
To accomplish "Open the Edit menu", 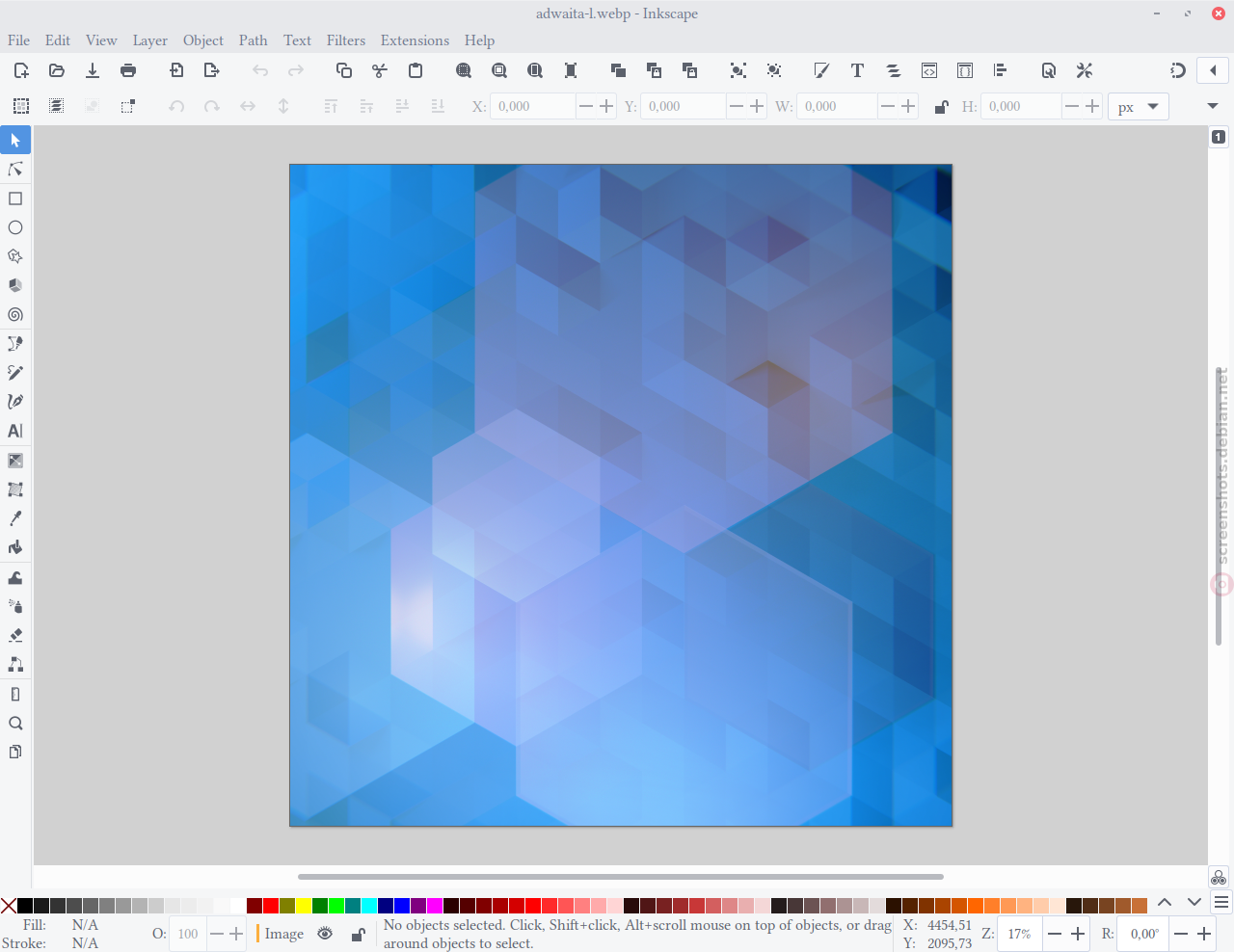I will click(x=58, y=40).
